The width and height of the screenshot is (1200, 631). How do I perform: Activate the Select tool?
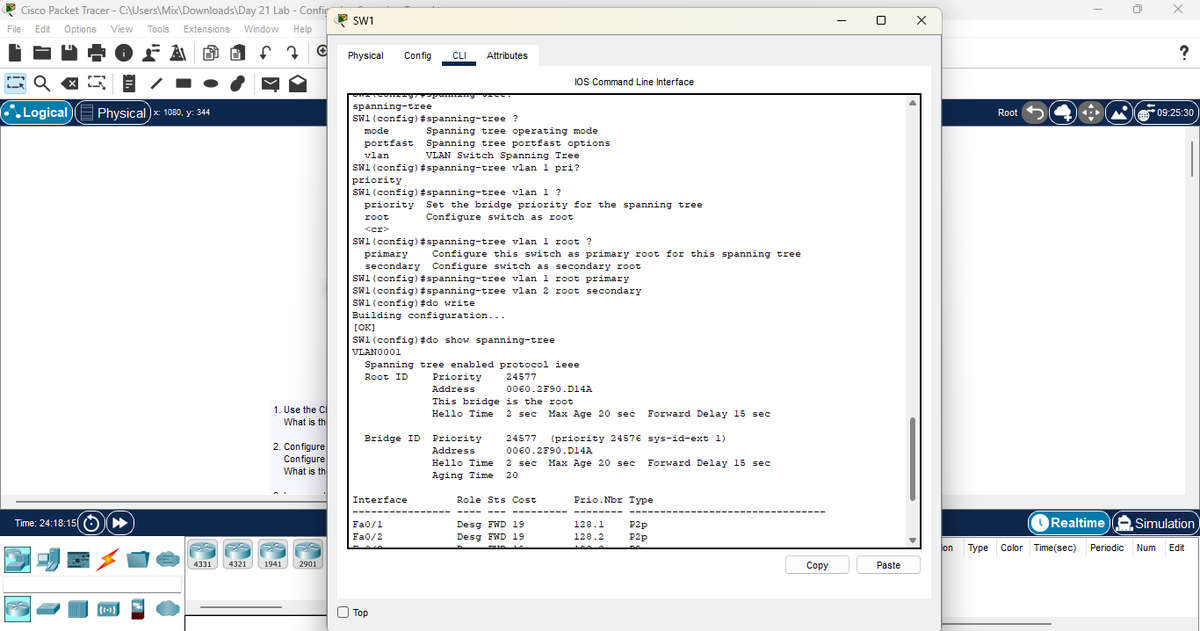coord(16,85)
